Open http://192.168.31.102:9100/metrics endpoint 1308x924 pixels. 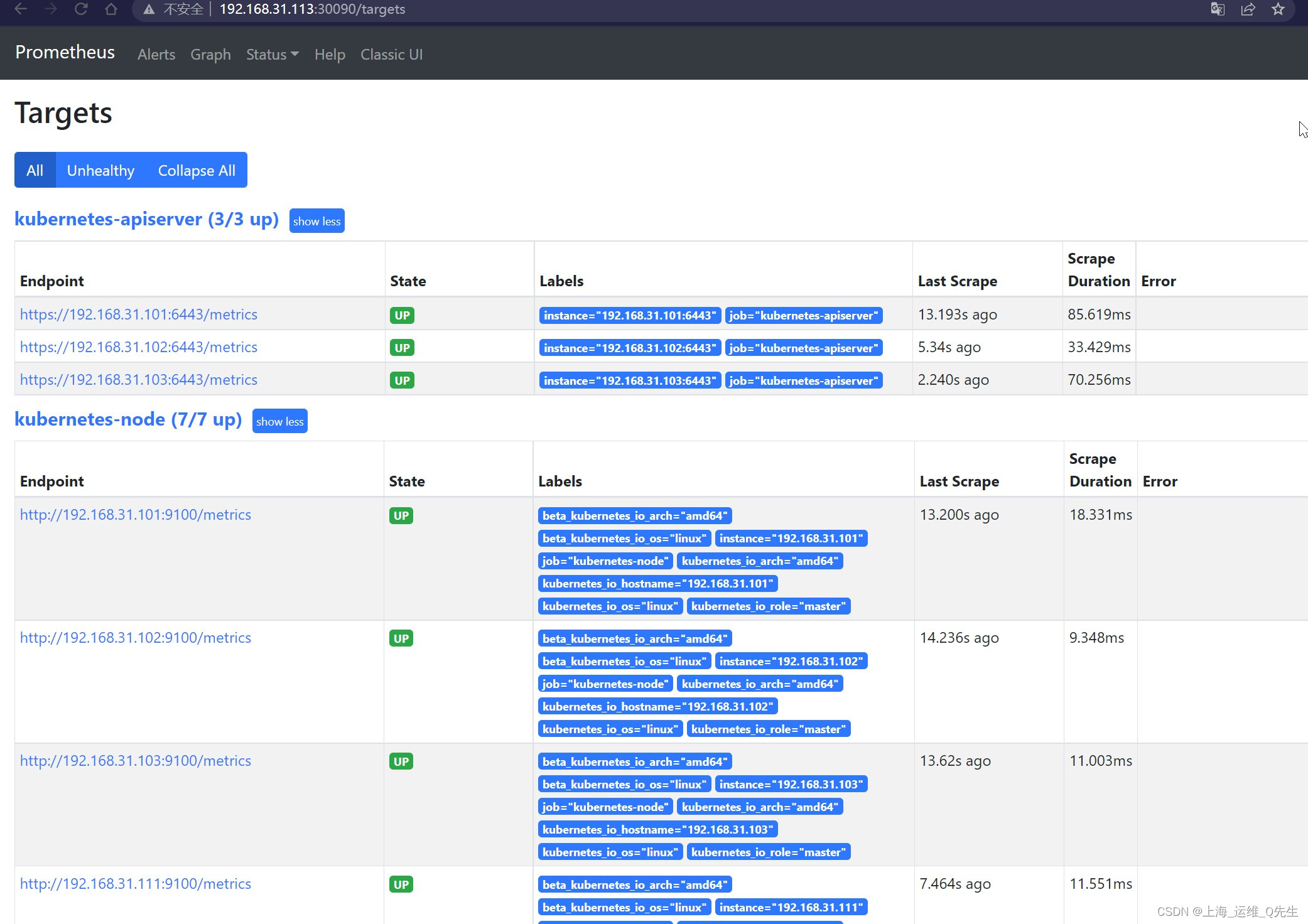tap(136, 638)
